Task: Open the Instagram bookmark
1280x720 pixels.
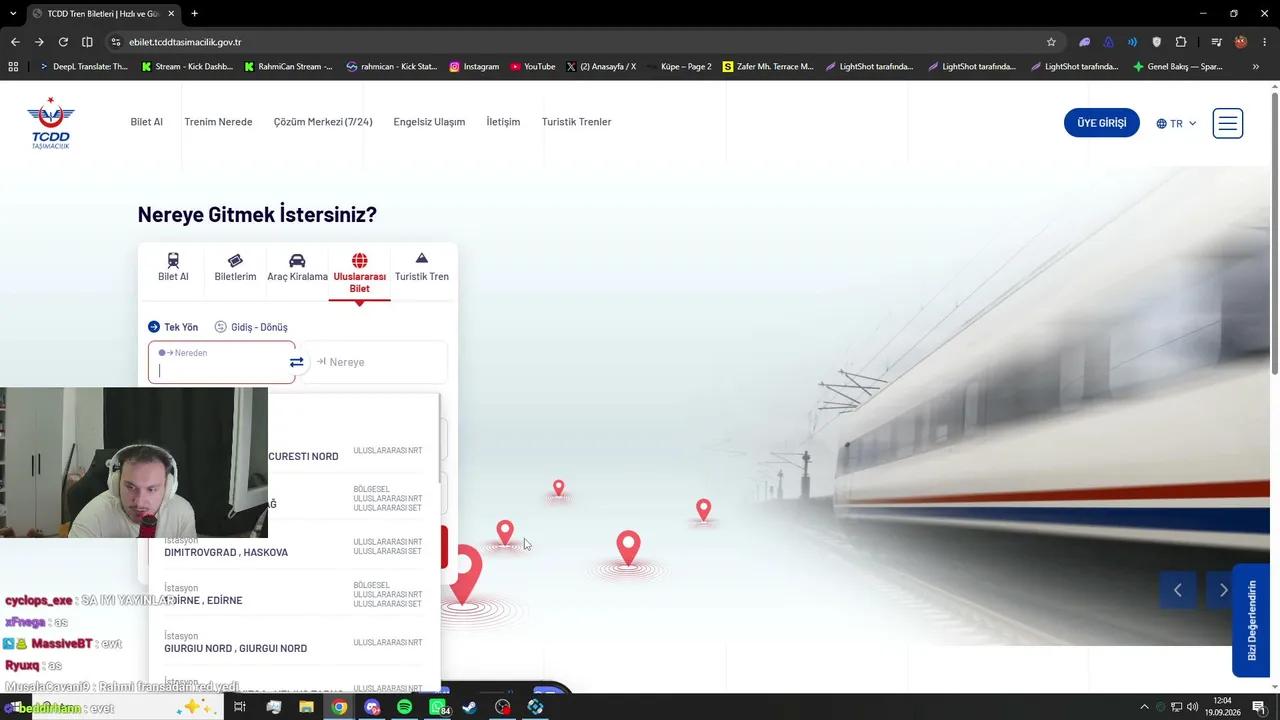Action: pos(474,67)
